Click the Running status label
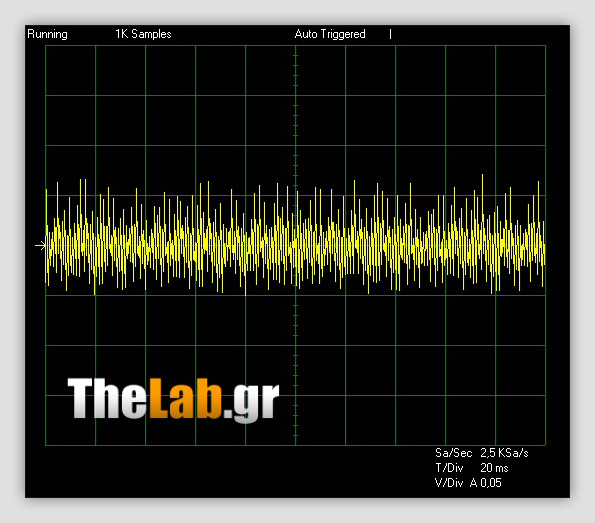 (47, 34)
